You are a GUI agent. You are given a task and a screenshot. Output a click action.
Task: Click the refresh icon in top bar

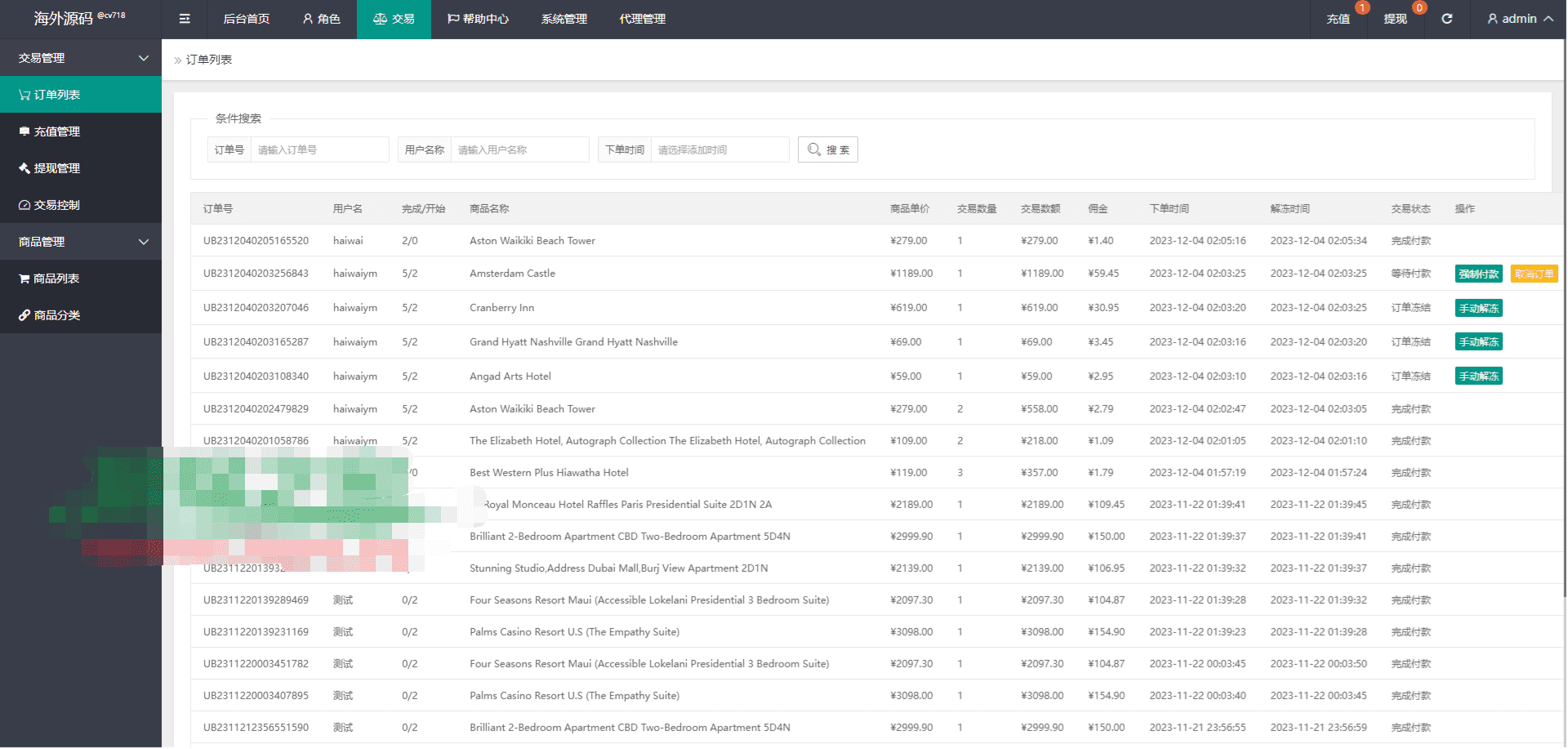click(1446, 19)
